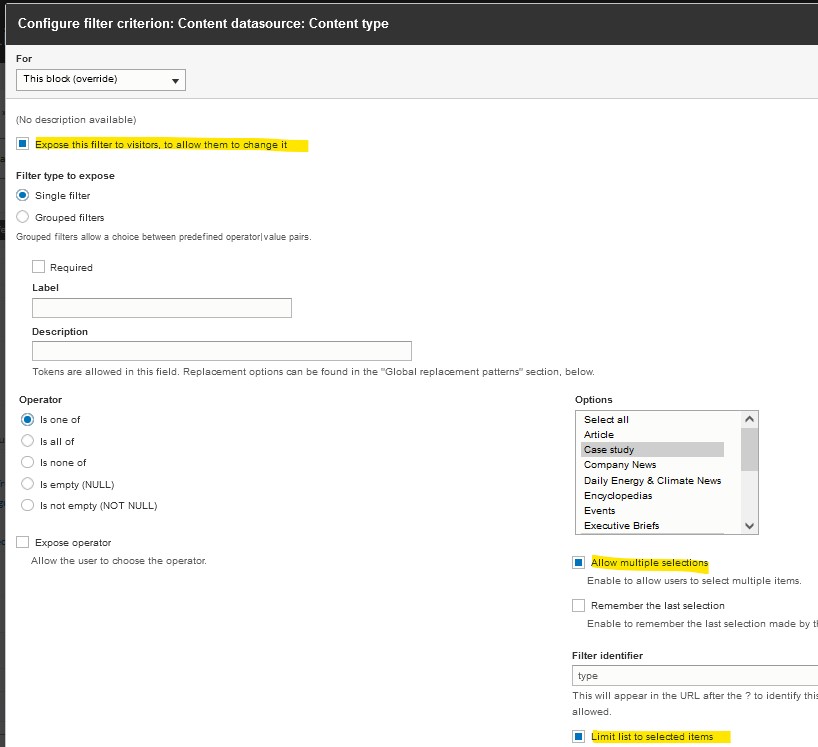
Task: Choose 'Company News' in Options list
Action: [x=620, y=465]
